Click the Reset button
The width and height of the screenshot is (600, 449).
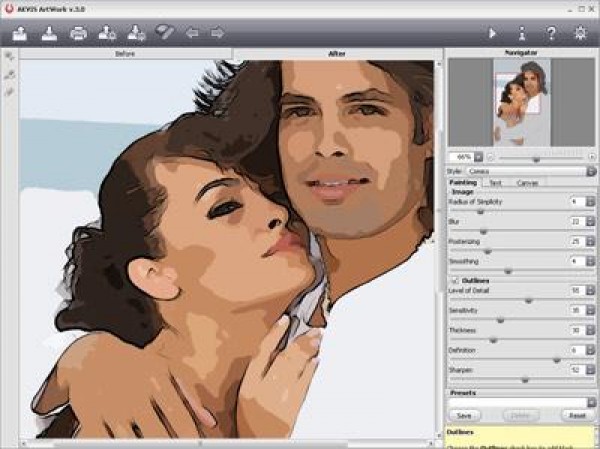[x=576, y=415]
